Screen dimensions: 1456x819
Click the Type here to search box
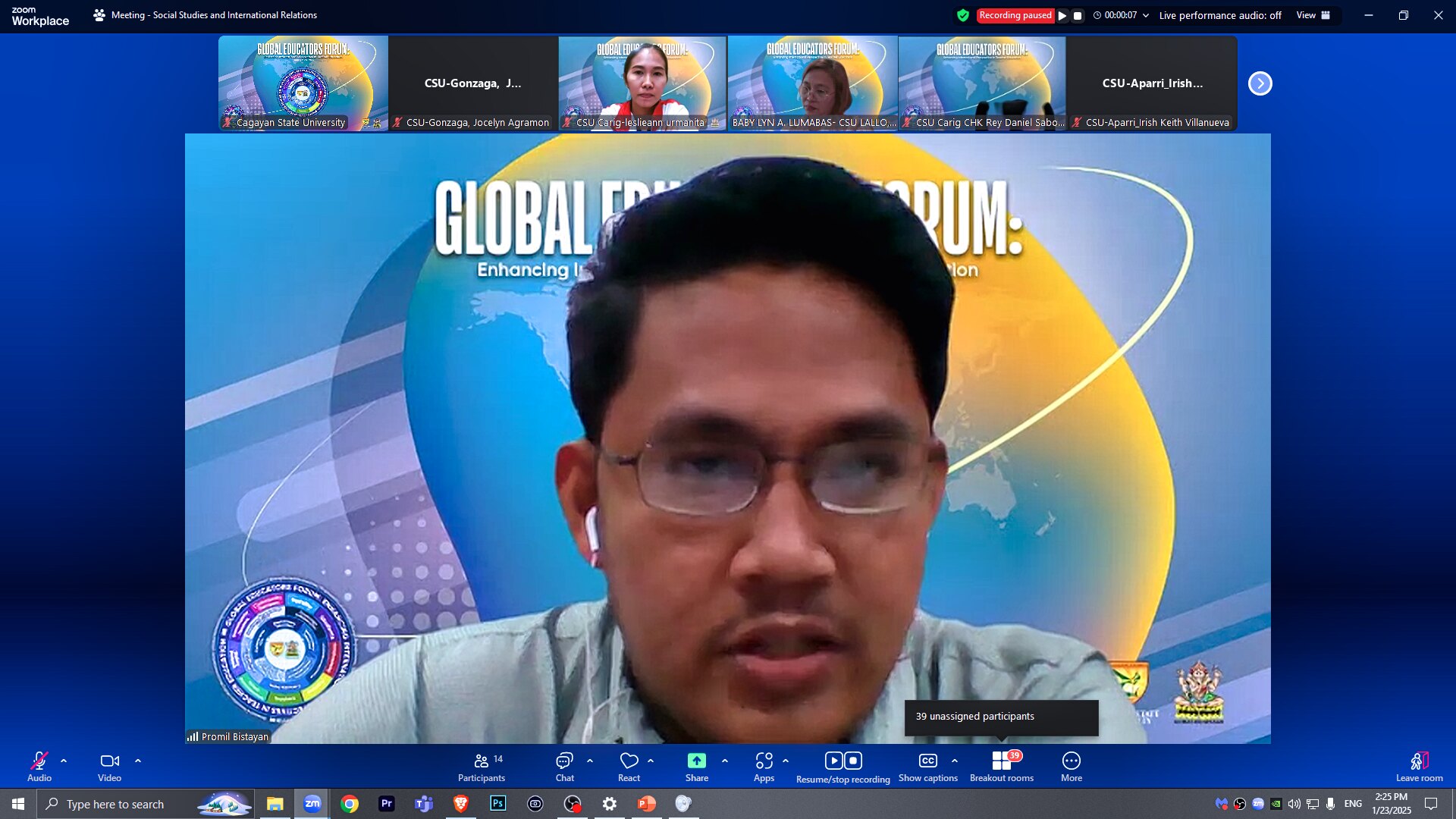146,804
